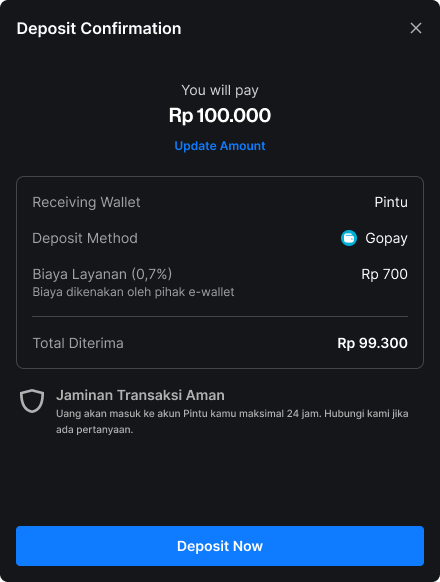Click the Rp 700 service fee
This screenshot has width=440, height=582.
384,274
